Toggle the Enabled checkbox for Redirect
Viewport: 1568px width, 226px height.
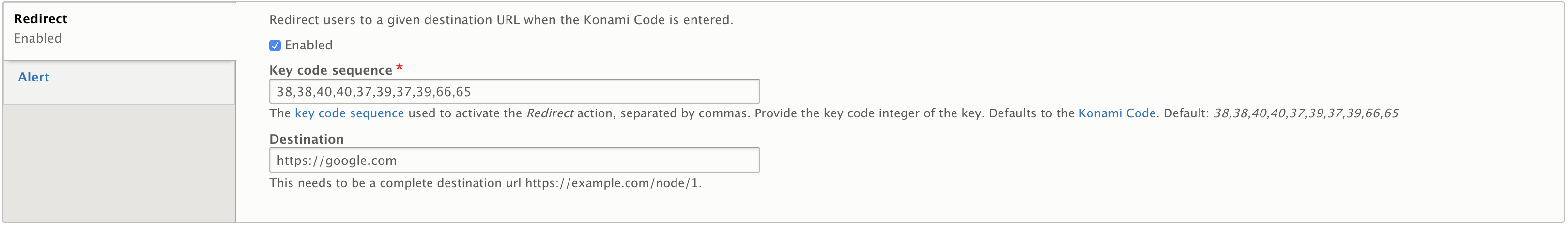click(x=275, y=46)
